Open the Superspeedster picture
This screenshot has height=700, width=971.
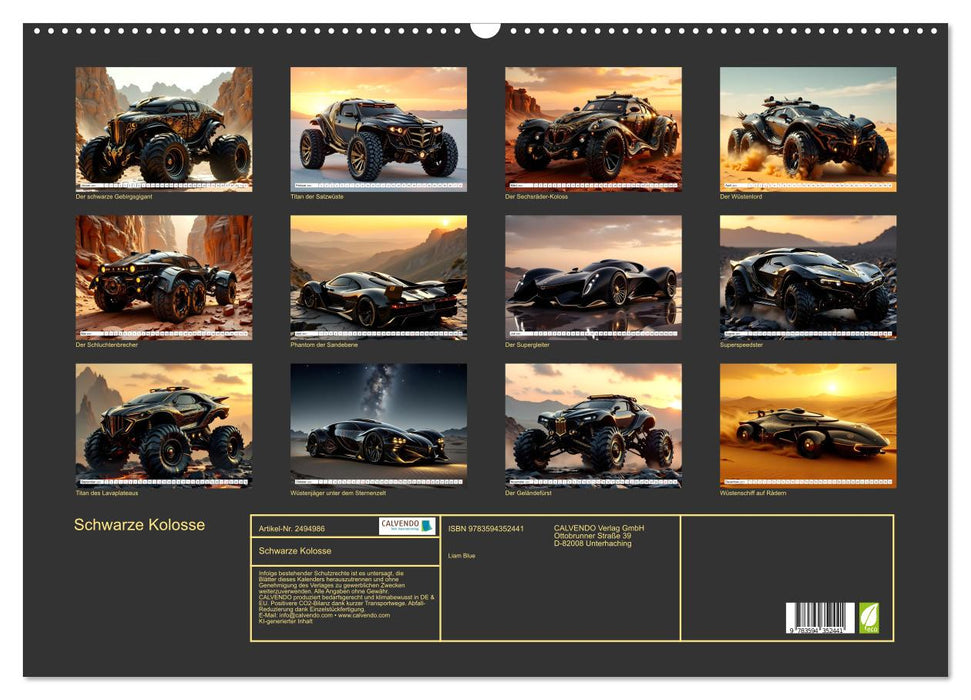[x=808, y=278]
